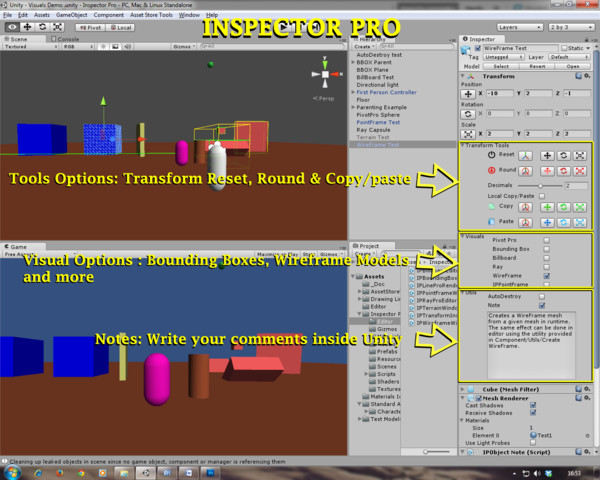Screen dimensions: 600x480
Task: Open Windows Start menu
Action: 13,473
